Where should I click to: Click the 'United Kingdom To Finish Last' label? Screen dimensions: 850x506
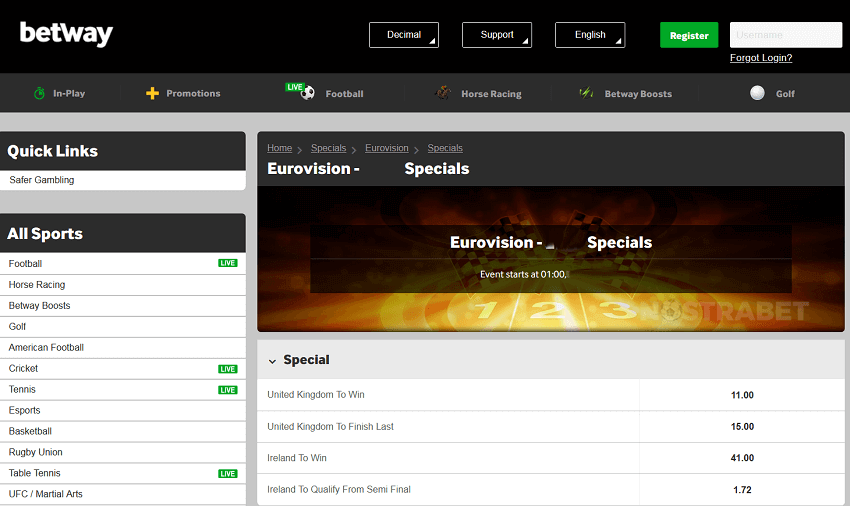tap(330, 427)
